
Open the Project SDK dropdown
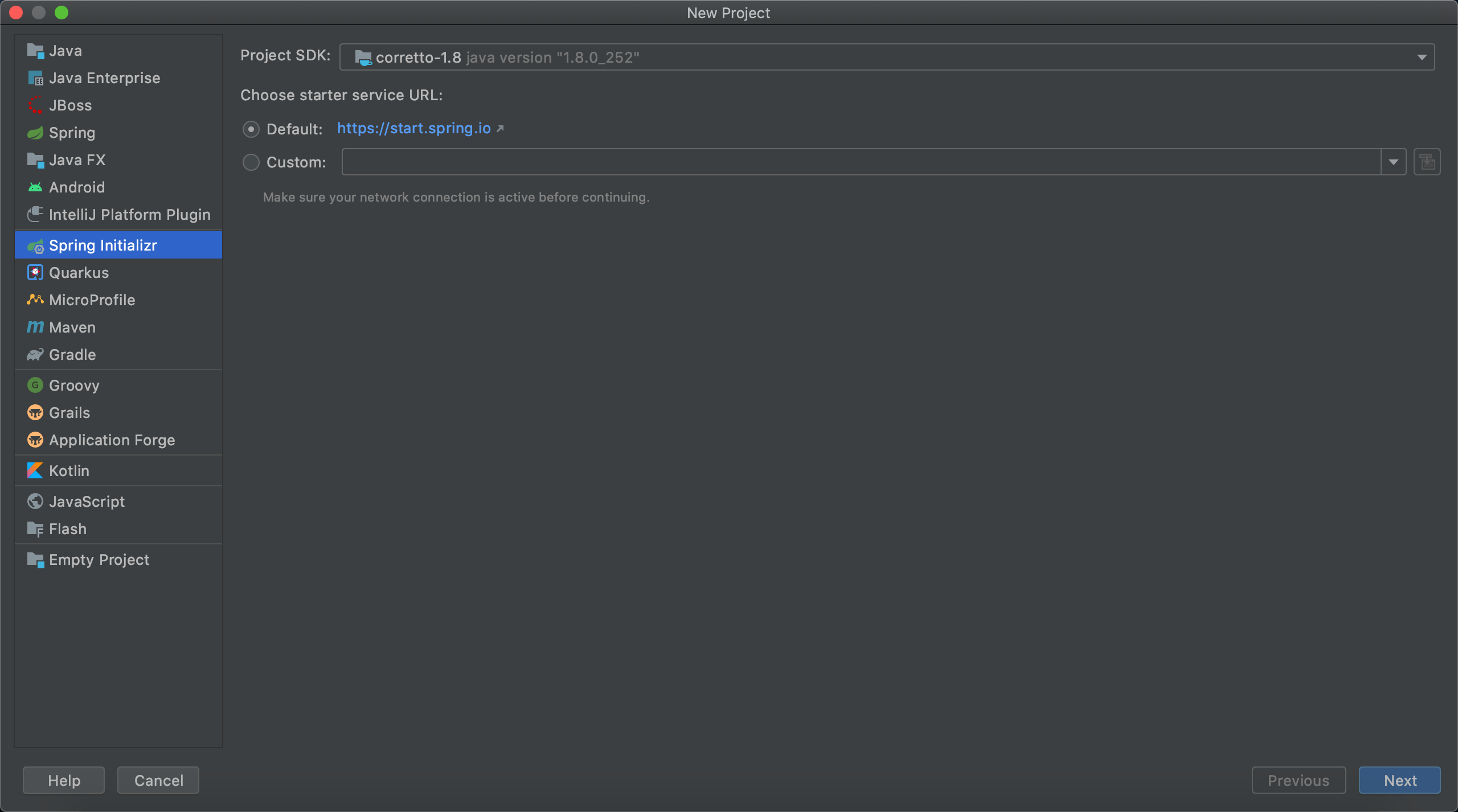pos(887,58)
